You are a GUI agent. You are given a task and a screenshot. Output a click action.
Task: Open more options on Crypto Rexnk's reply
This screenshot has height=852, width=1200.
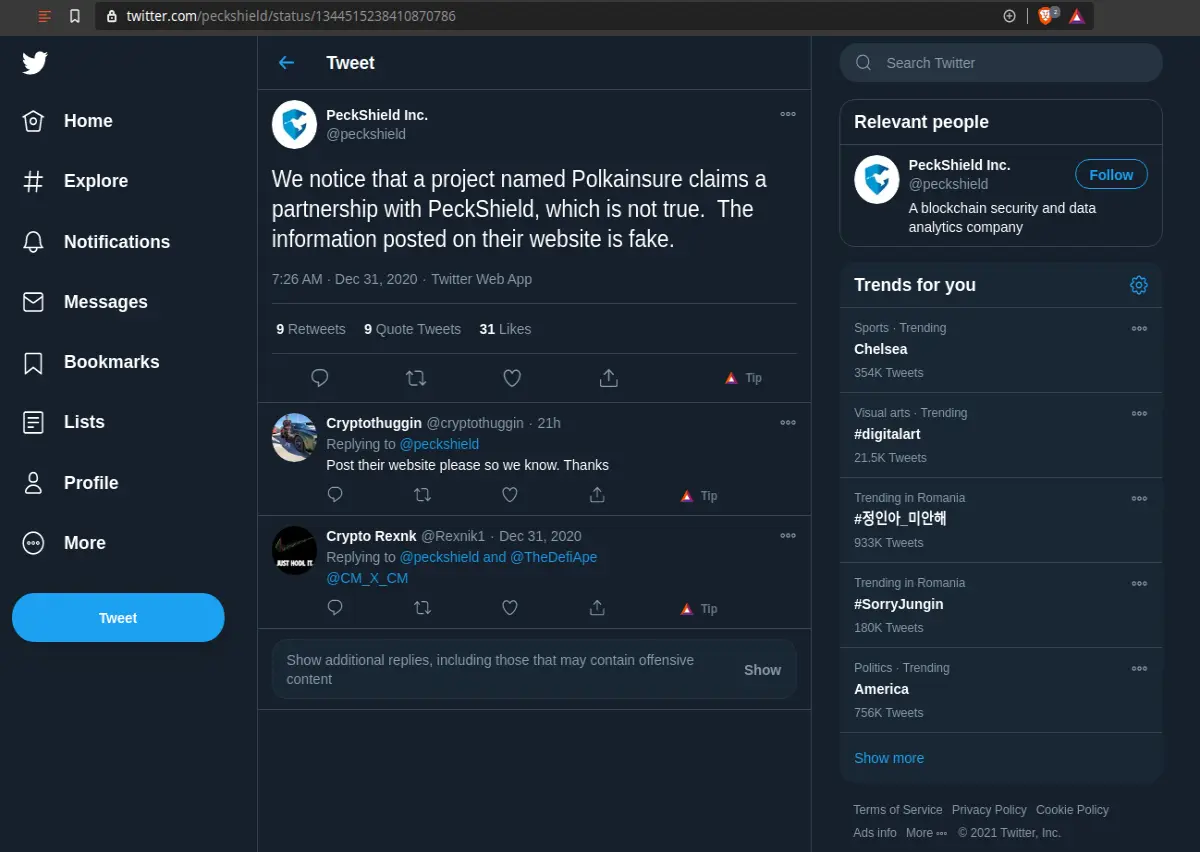(788, 536)
